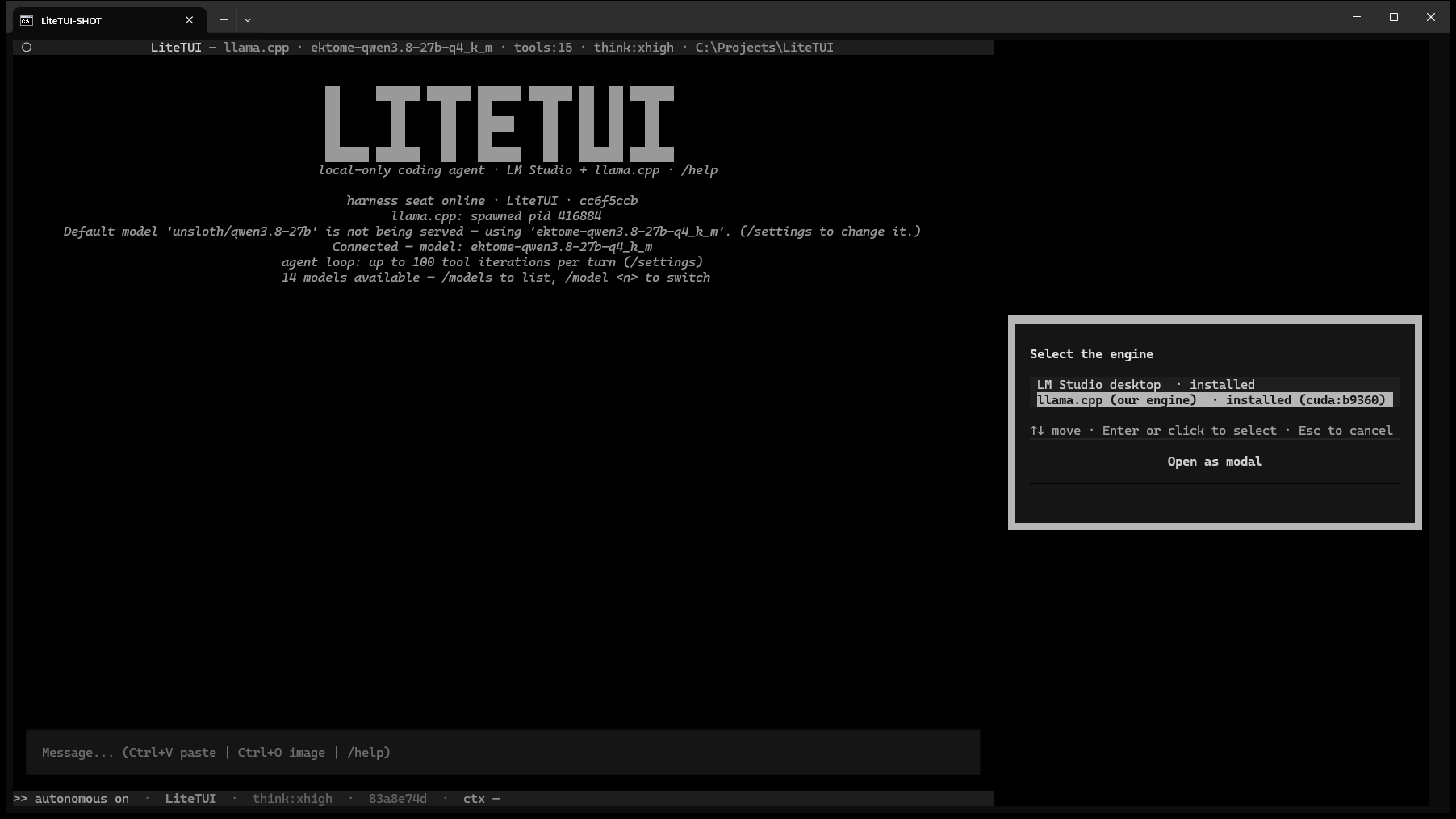Minimize the terminal window

[x=1357, y=17]
